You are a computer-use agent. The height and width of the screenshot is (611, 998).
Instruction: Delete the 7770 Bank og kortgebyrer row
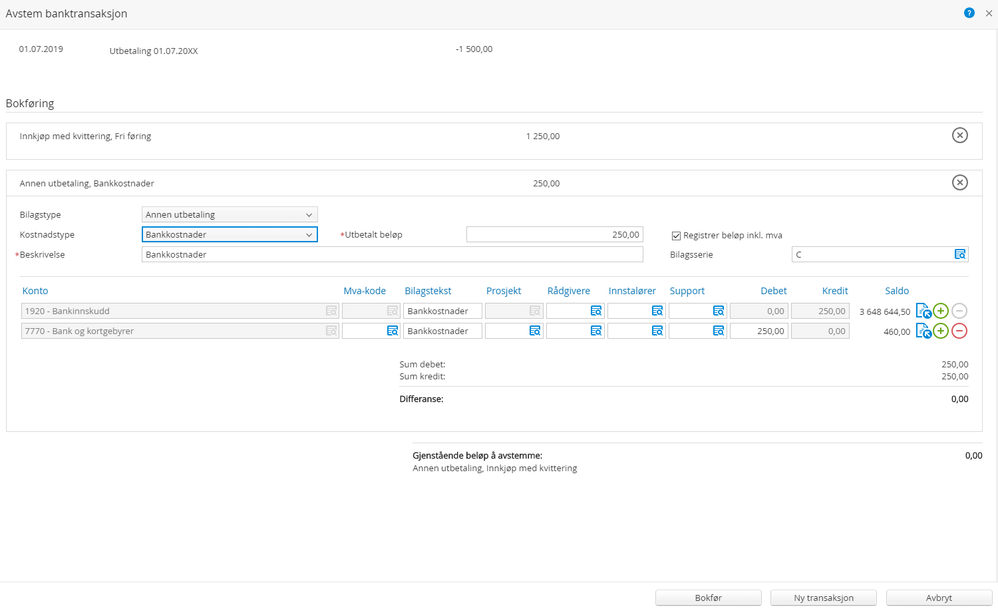(959, 331)
